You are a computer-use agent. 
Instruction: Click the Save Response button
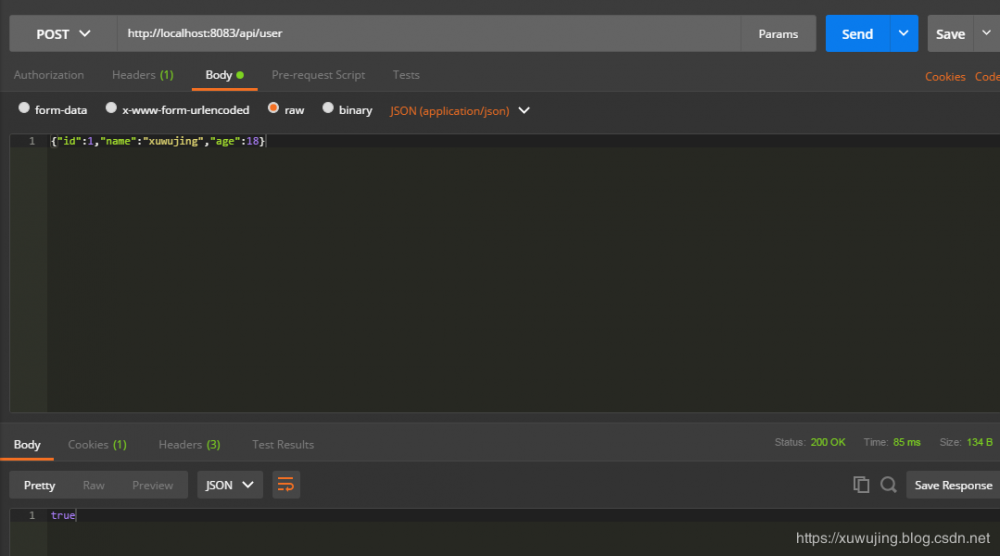coord(953,485)
